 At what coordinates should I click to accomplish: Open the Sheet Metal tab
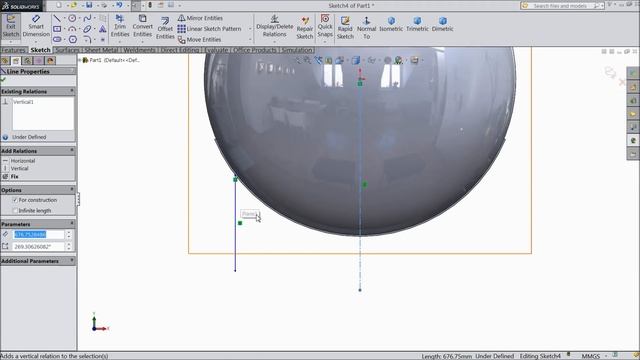[101, 50]
